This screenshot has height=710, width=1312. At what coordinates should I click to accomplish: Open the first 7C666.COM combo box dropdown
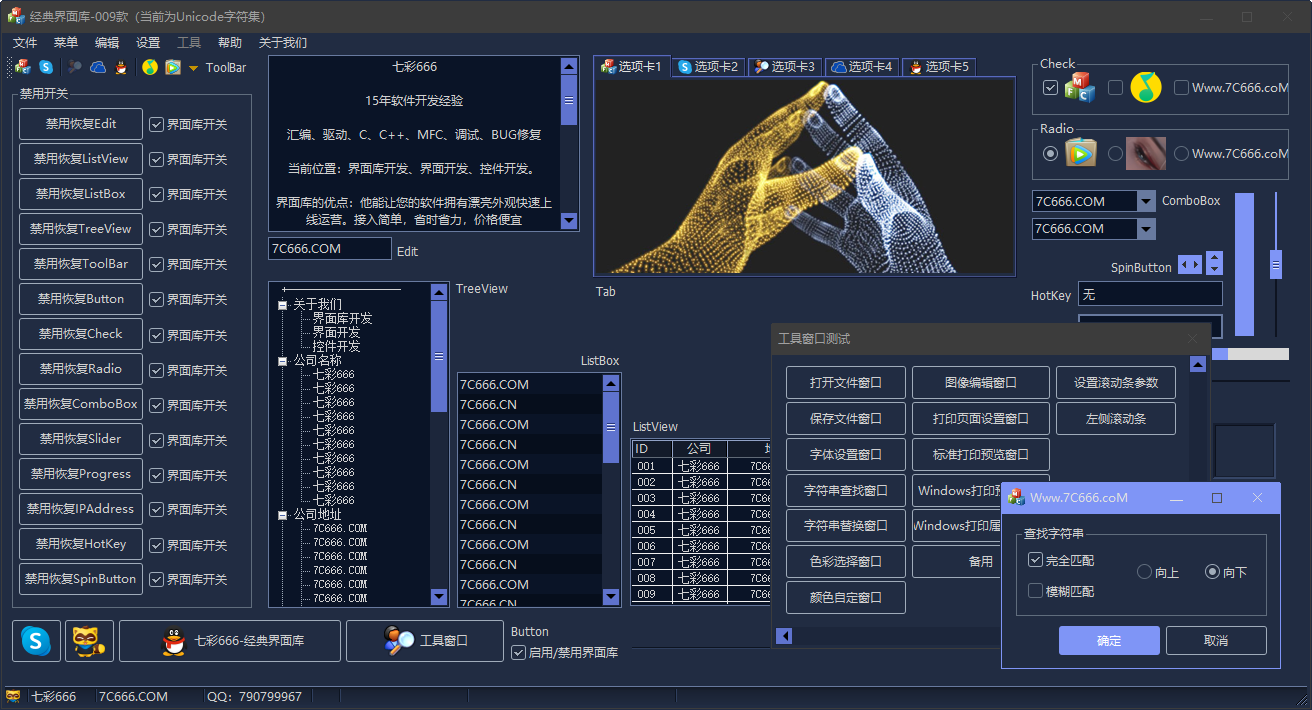(x=1146, y=202)
